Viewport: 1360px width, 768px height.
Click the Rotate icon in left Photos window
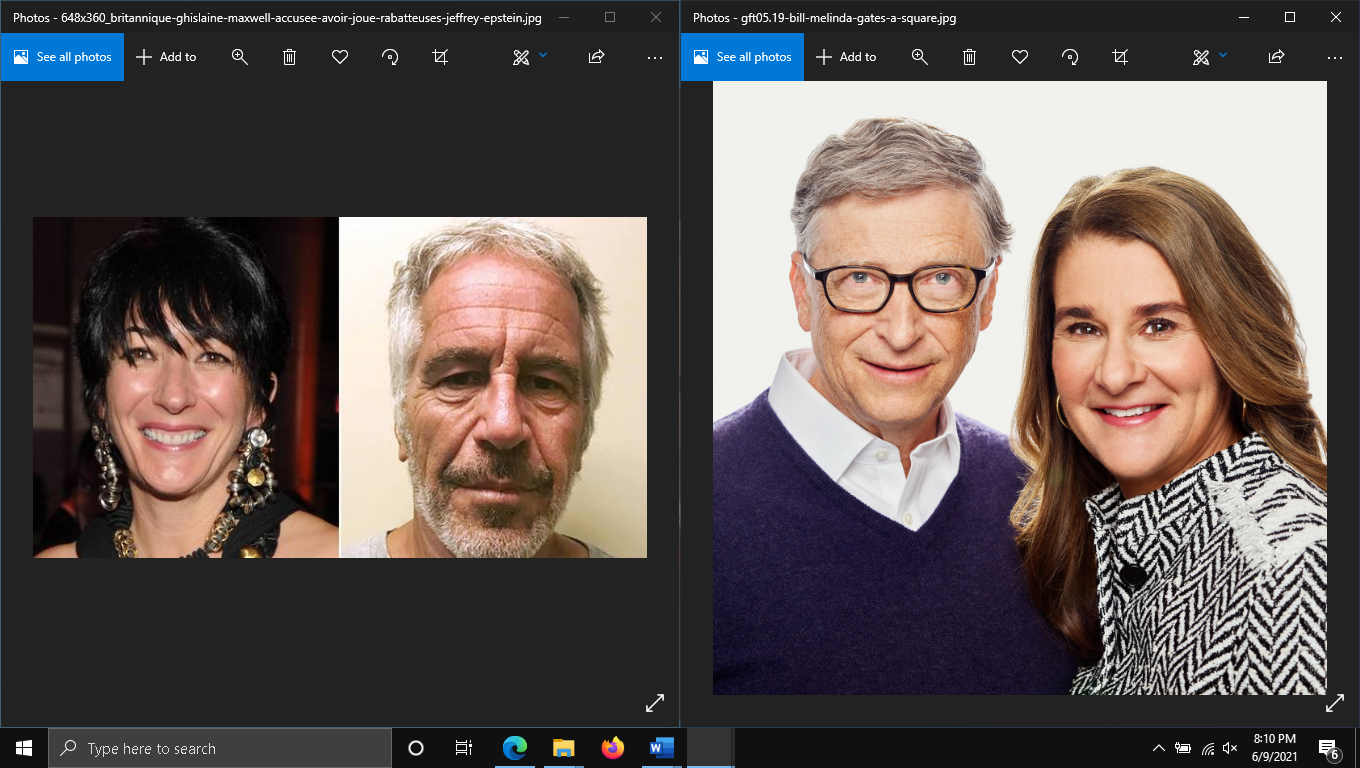click(390, 57)
